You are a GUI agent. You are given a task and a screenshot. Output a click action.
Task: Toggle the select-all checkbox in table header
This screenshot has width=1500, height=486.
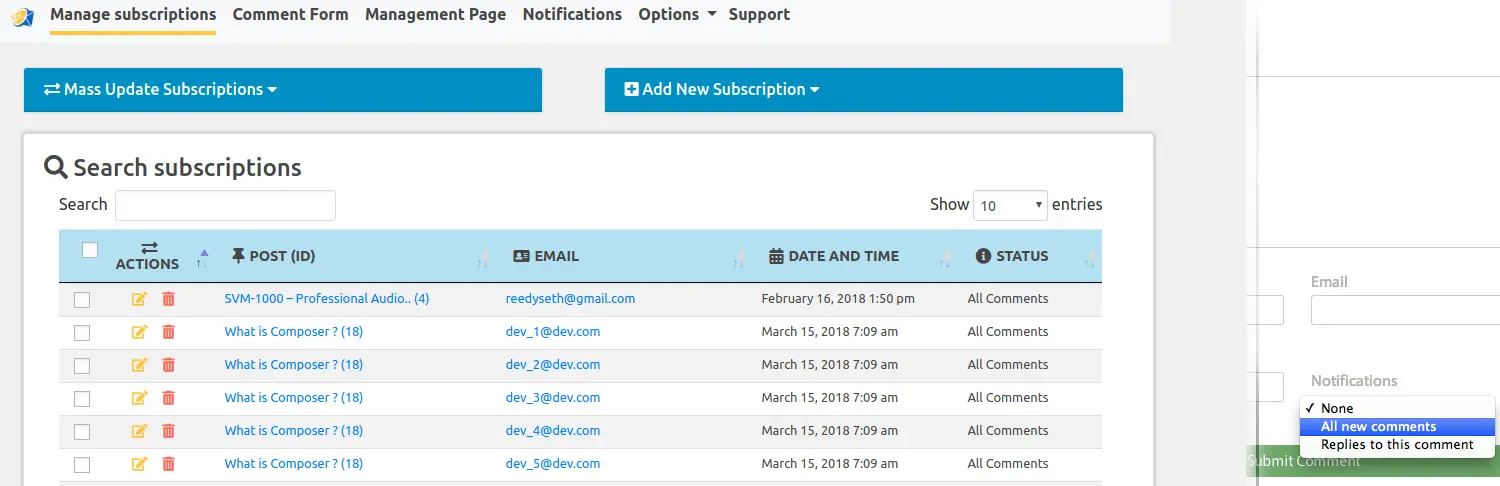coord(90,250)
